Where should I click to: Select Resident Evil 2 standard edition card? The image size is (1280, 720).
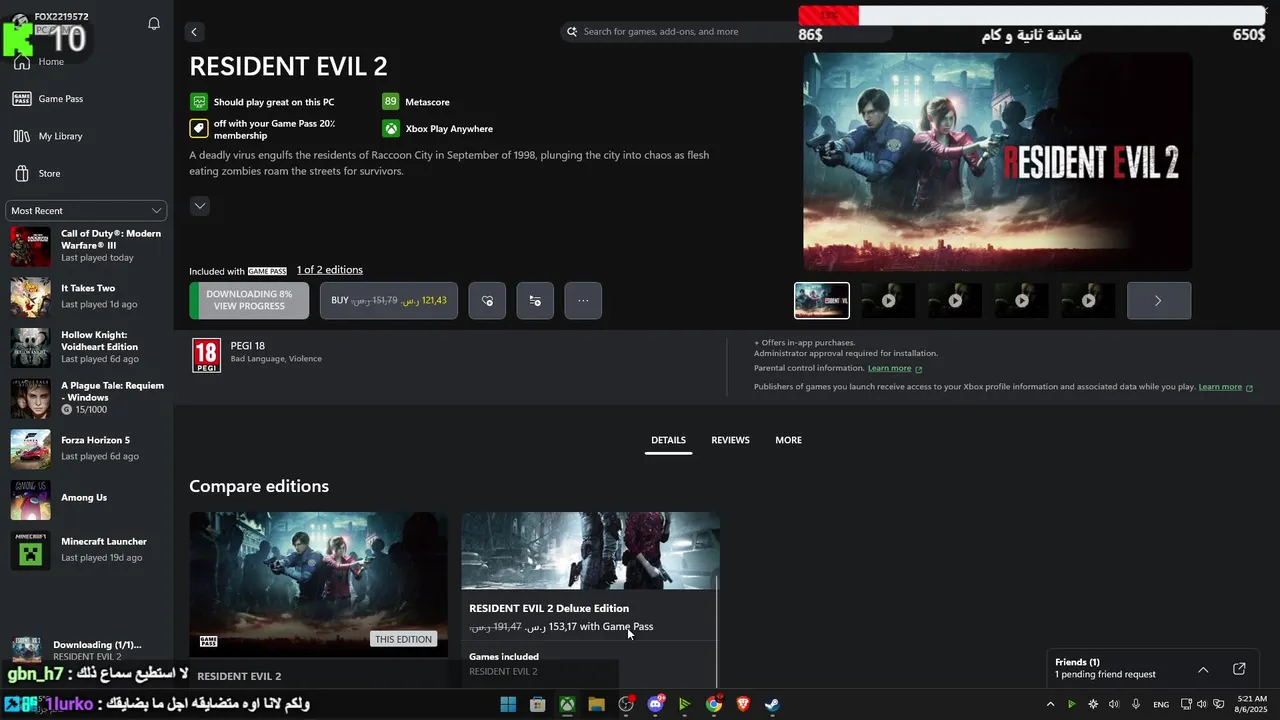[x=318, y=598]
